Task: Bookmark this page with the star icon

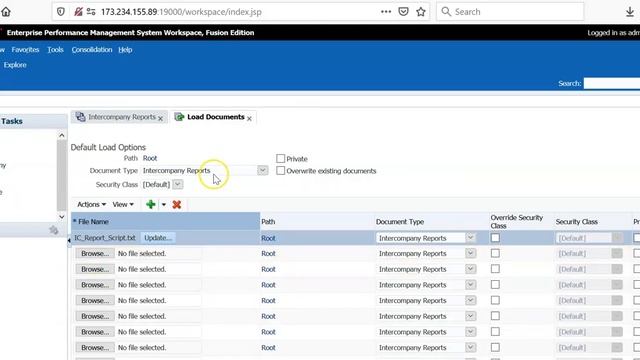Action: pyautogui.click(x=421, y=12)
